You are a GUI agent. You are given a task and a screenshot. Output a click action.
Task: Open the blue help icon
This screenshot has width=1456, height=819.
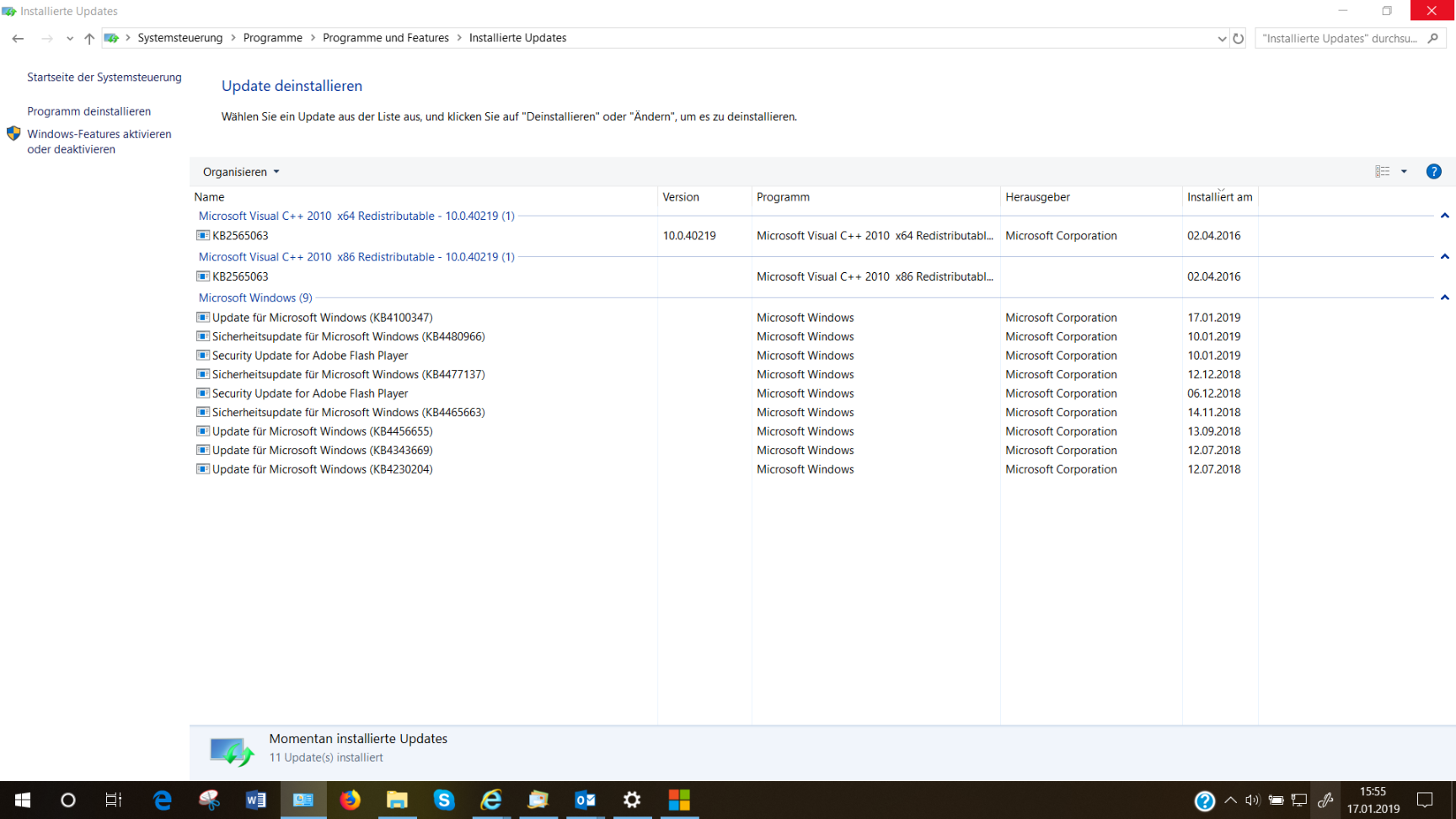coord(1433,171)
